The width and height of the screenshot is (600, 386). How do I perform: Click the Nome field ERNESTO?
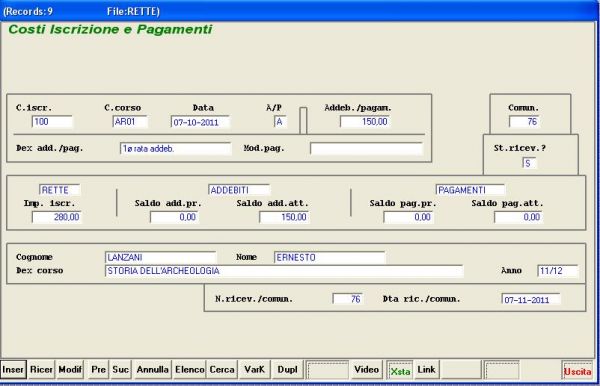pyautogui.click(x=329, y=257)
